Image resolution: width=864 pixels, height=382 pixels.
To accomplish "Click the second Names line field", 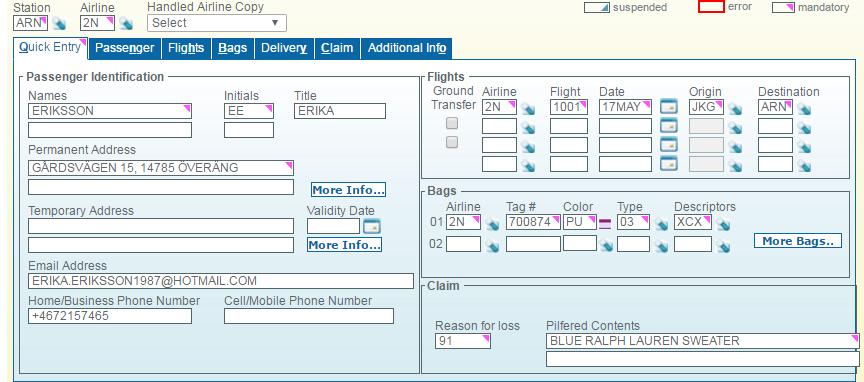I will [110, 130].
